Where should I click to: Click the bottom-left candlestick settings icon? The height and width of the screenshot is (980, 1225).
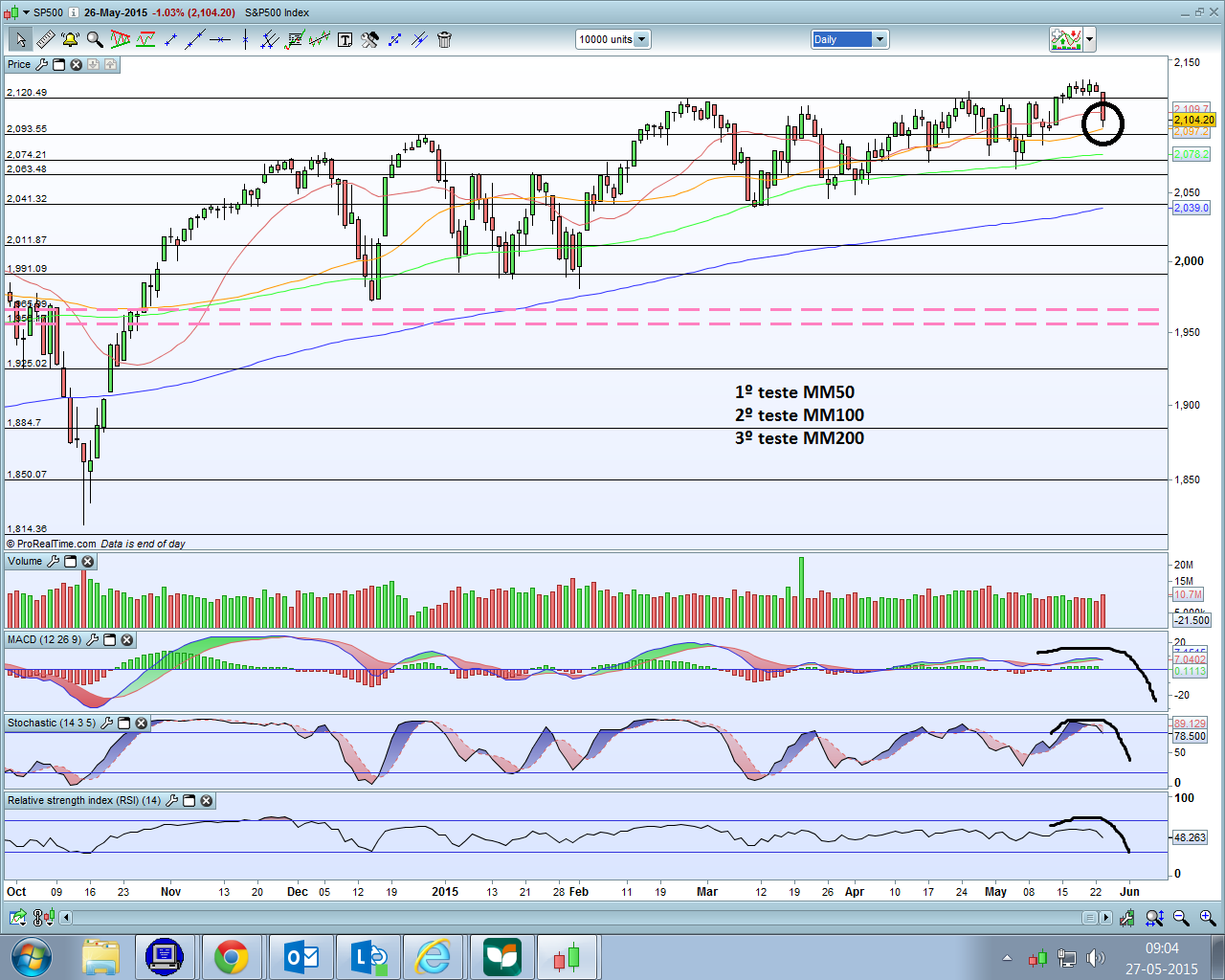click(42, 918)
